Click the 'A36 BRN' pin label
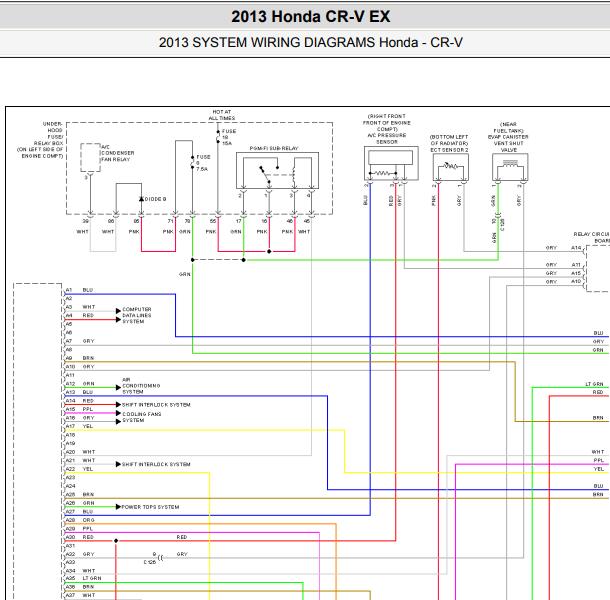Screen dimensions: 610x600 (x=79, y=586)
